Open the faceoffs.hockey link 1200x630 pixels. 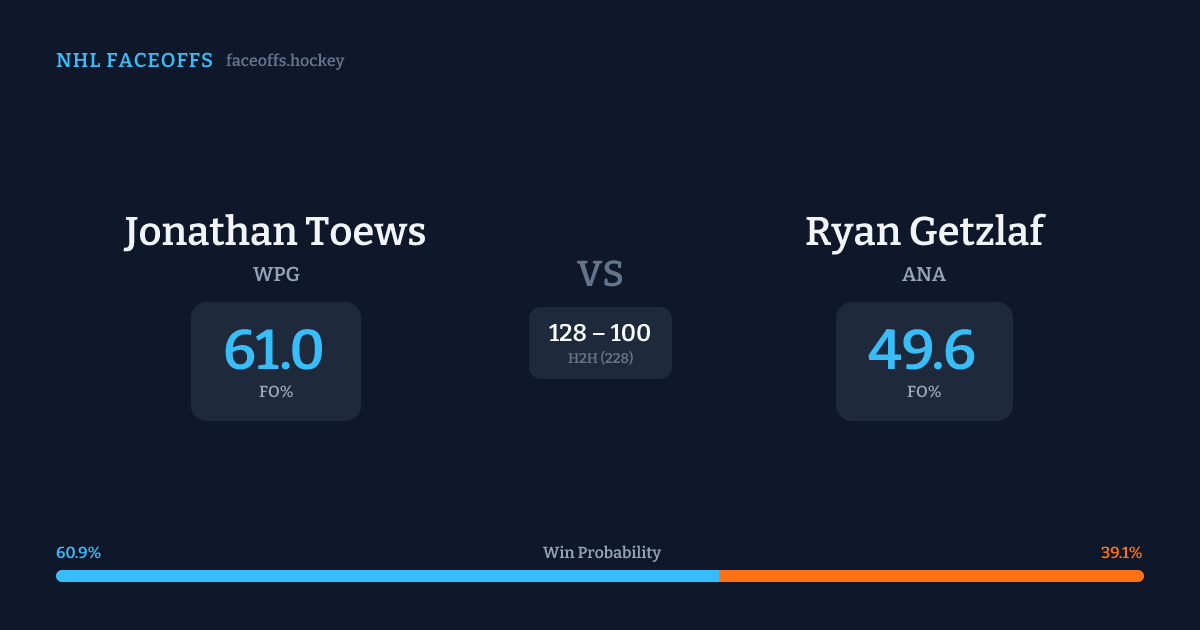285,61
